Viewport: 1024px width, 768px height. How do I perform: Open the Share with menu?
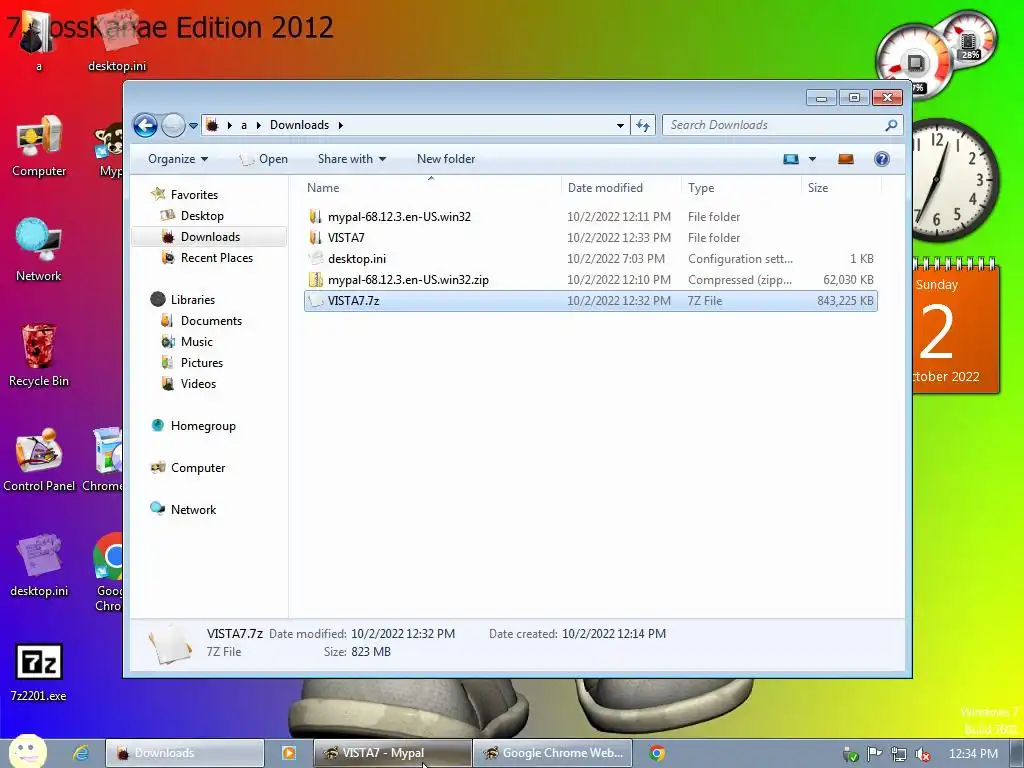(351, 159)
